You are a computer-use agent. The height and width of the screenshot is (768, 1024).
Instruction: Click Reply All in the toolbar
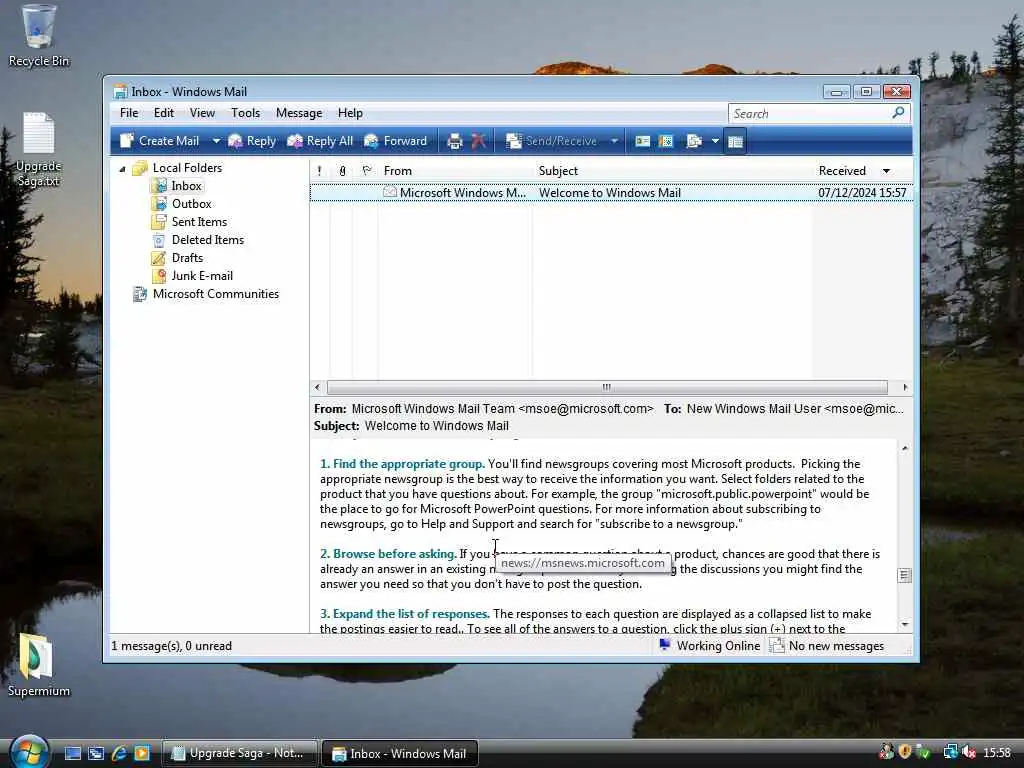(320, 141)
